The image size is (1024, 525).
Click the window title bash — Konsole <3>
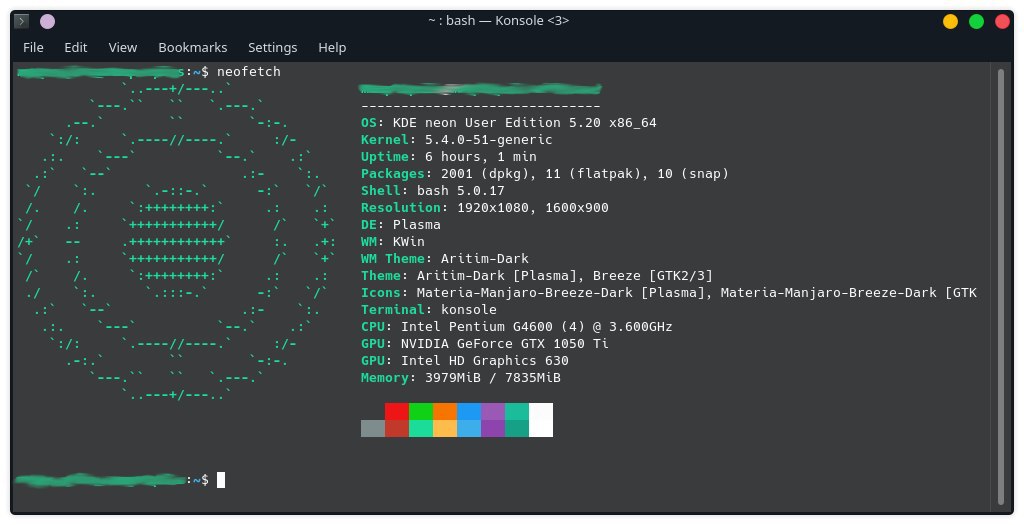[498, 21]
